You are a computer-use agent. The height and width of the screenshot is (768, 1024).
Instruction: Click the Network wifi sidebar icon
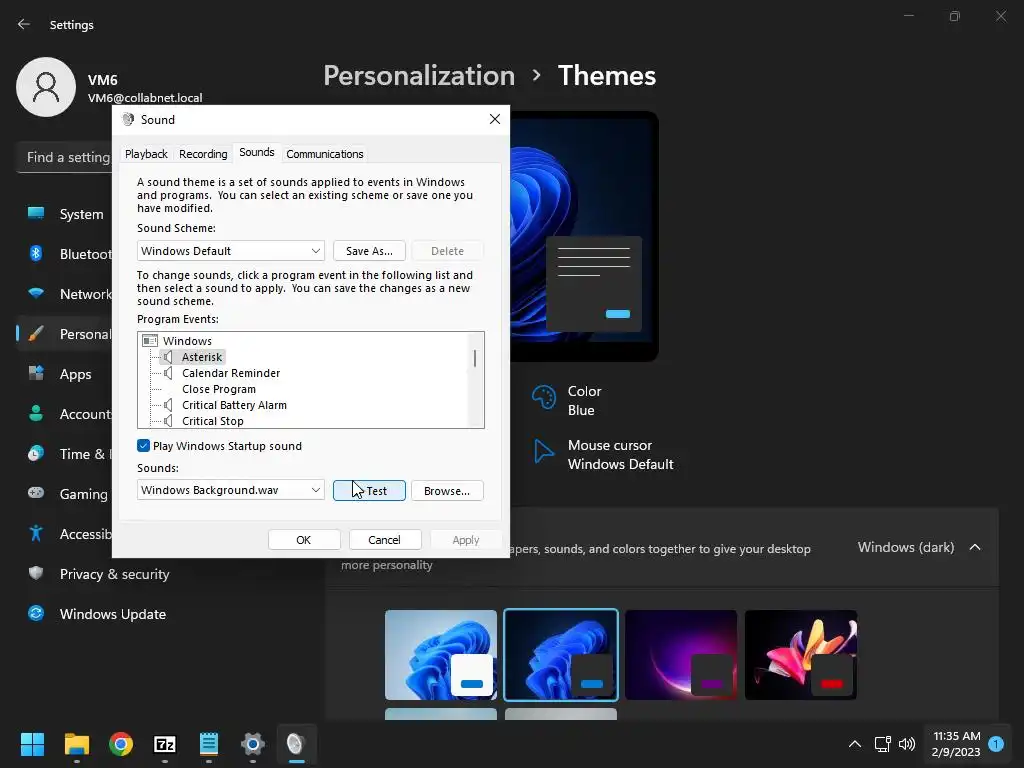coord(36,293)
